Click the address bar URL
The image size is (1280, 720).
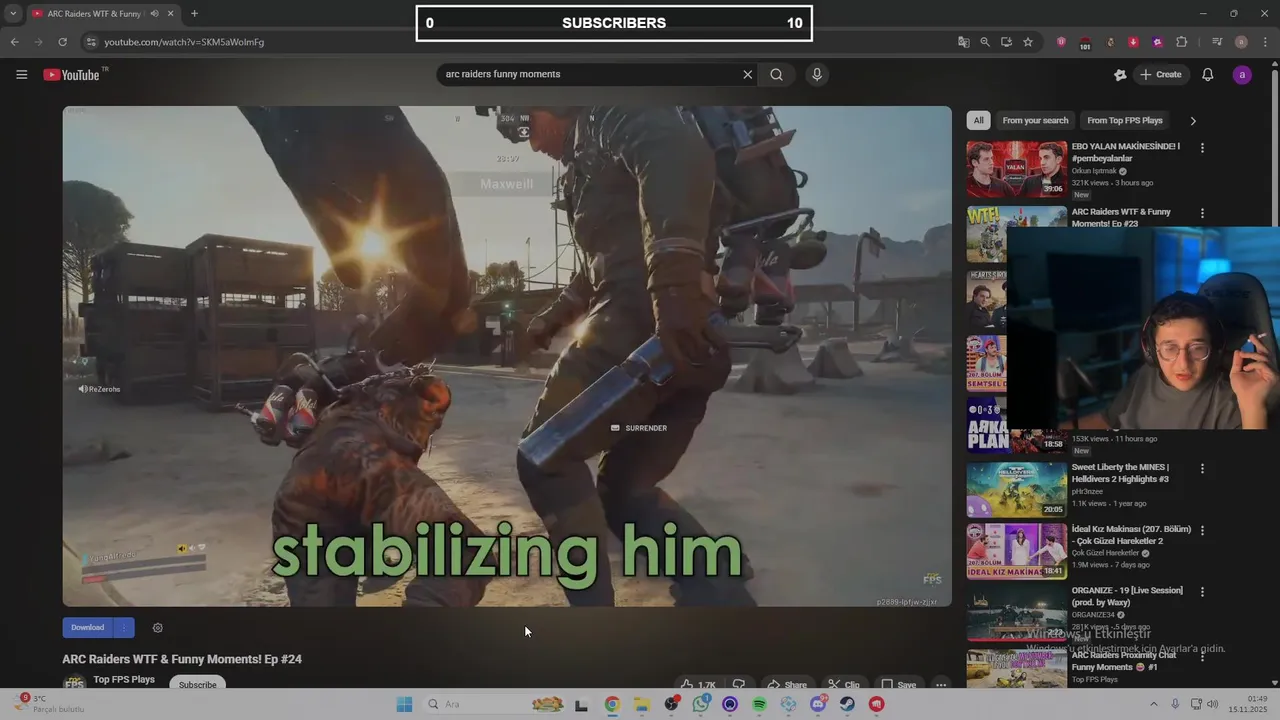click(x=184, y=42)
